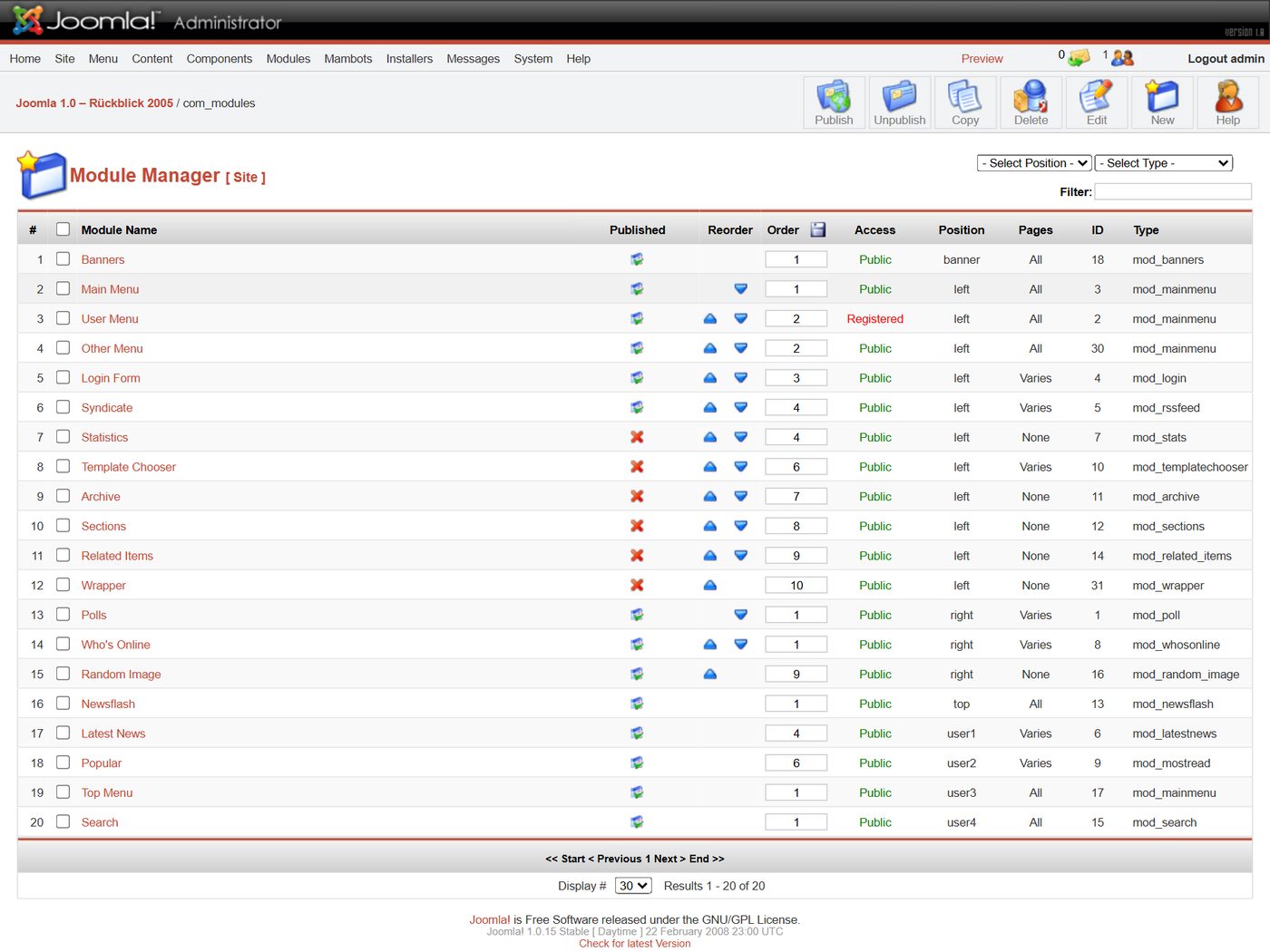Open the Mambots menu
This screenshot has width=1270, height=952.
tap(348, 59)
